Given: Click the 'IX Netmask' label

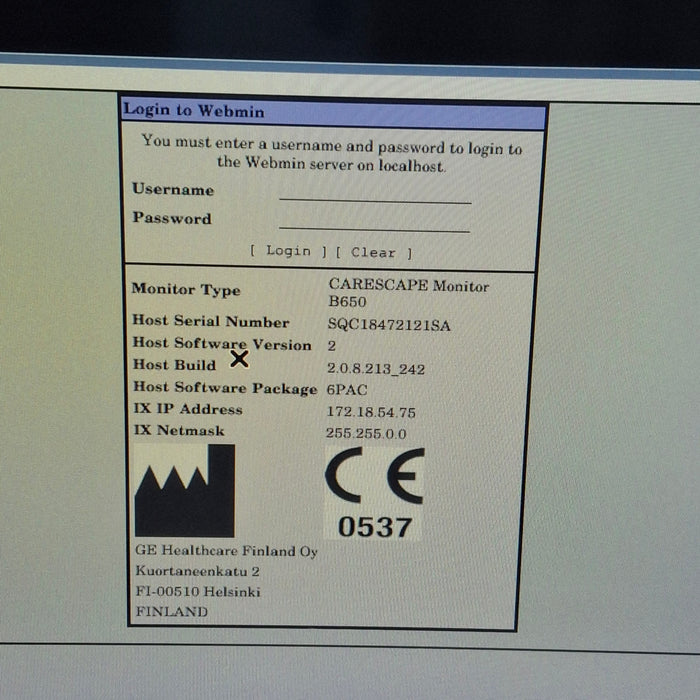Looking at the screenshot, I should coord(179,430).
